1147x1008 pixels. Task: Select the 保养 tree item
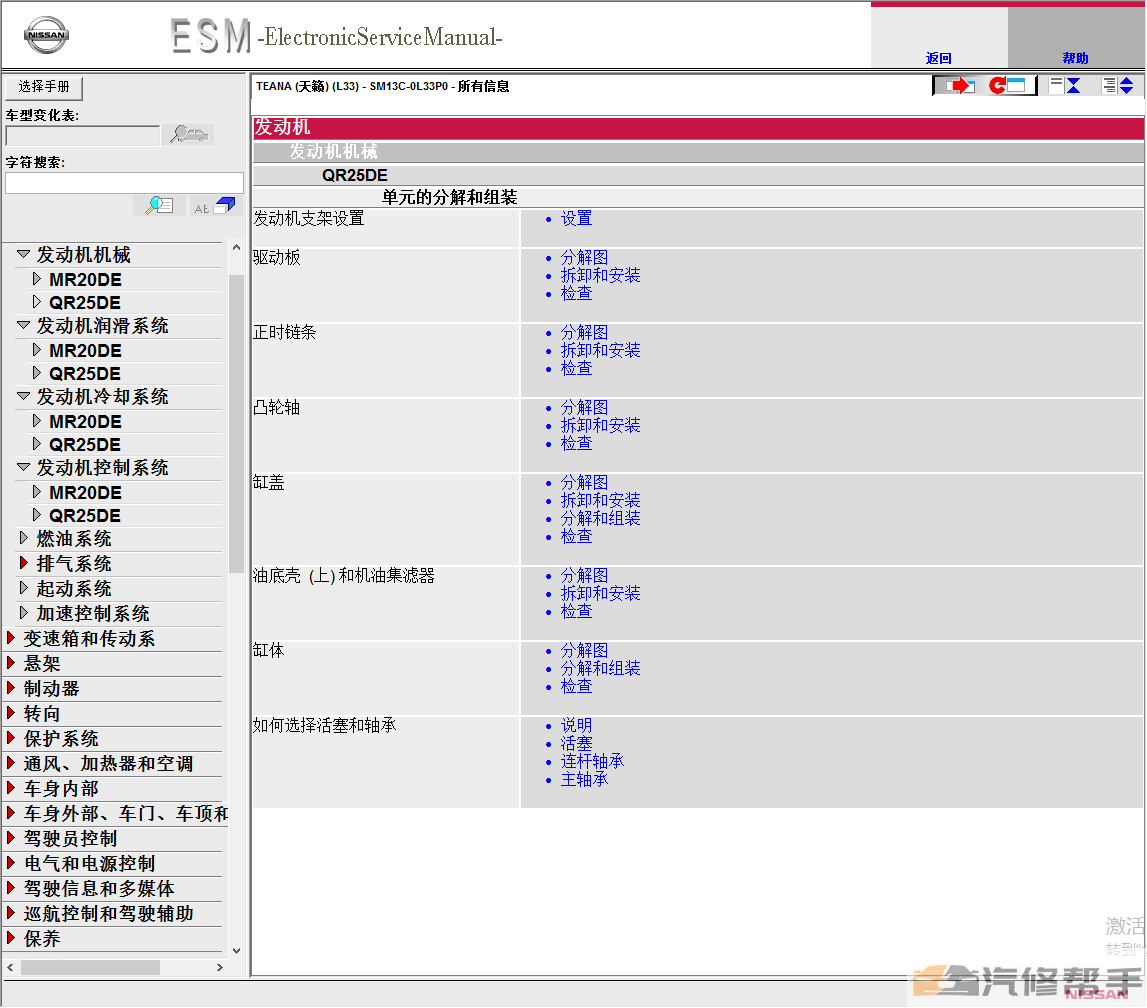coord(42,939)
